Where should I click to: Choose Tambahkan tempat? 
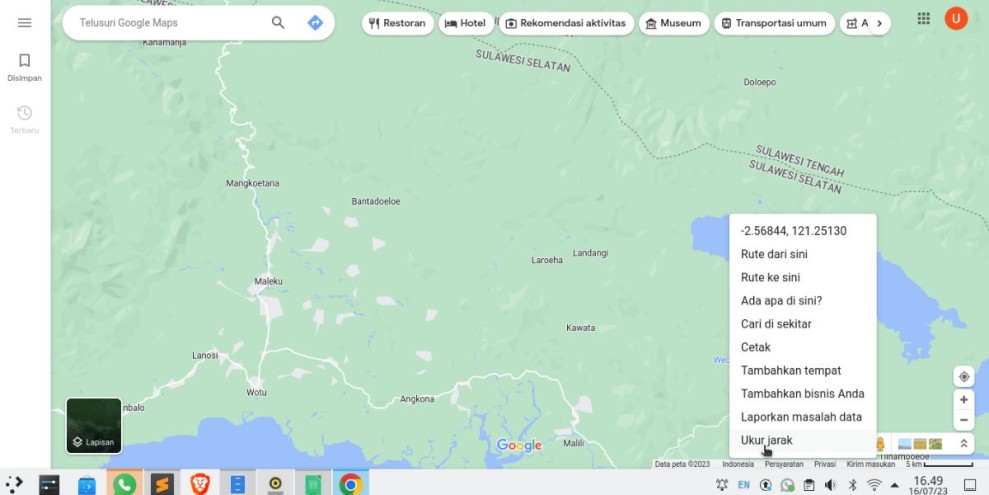point(803,371)
